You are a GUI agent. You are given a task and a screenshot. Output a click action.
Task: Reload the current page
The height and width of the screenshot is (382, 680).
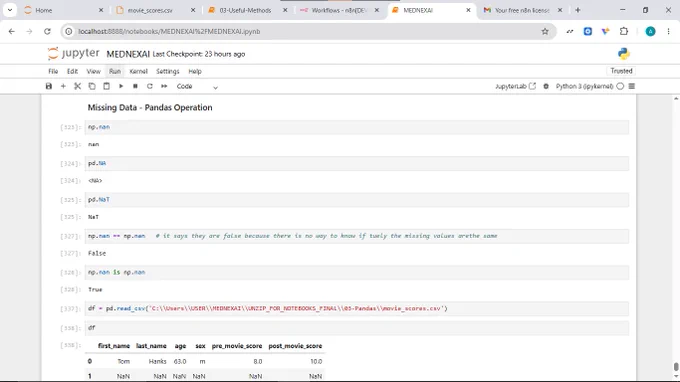[47, 31]
